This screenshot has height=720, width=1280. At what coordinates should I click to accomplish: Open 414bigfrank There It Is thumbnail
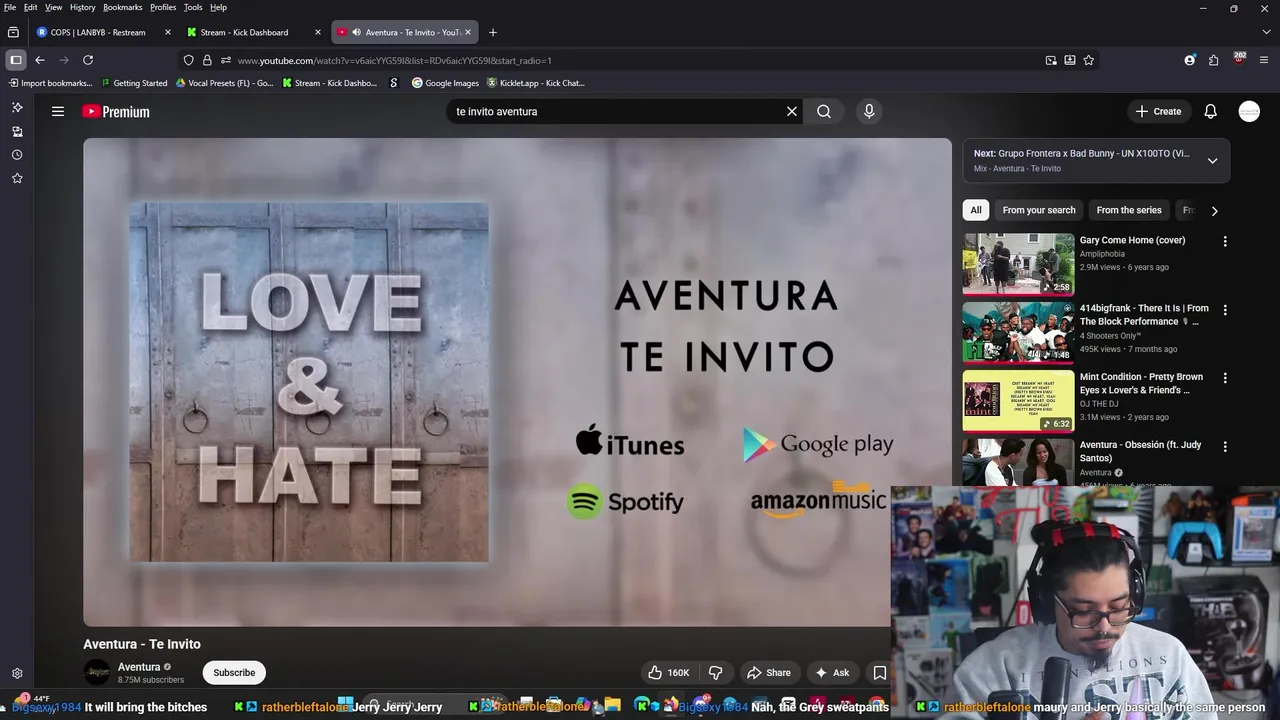[x=1018, y=332]
